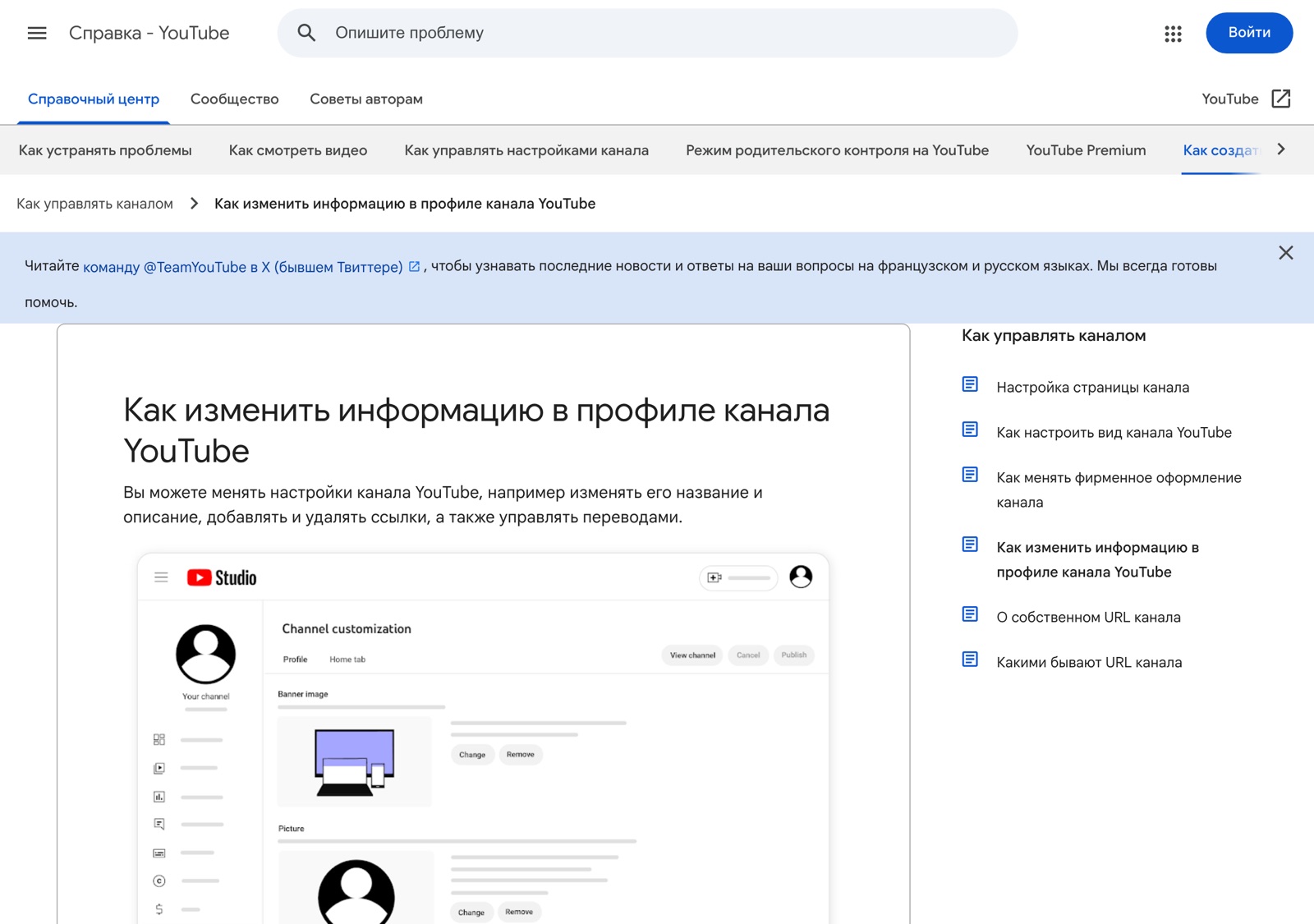
Task: Click article icon beside Какими бывают URL канала
Action: coord(970,660)
